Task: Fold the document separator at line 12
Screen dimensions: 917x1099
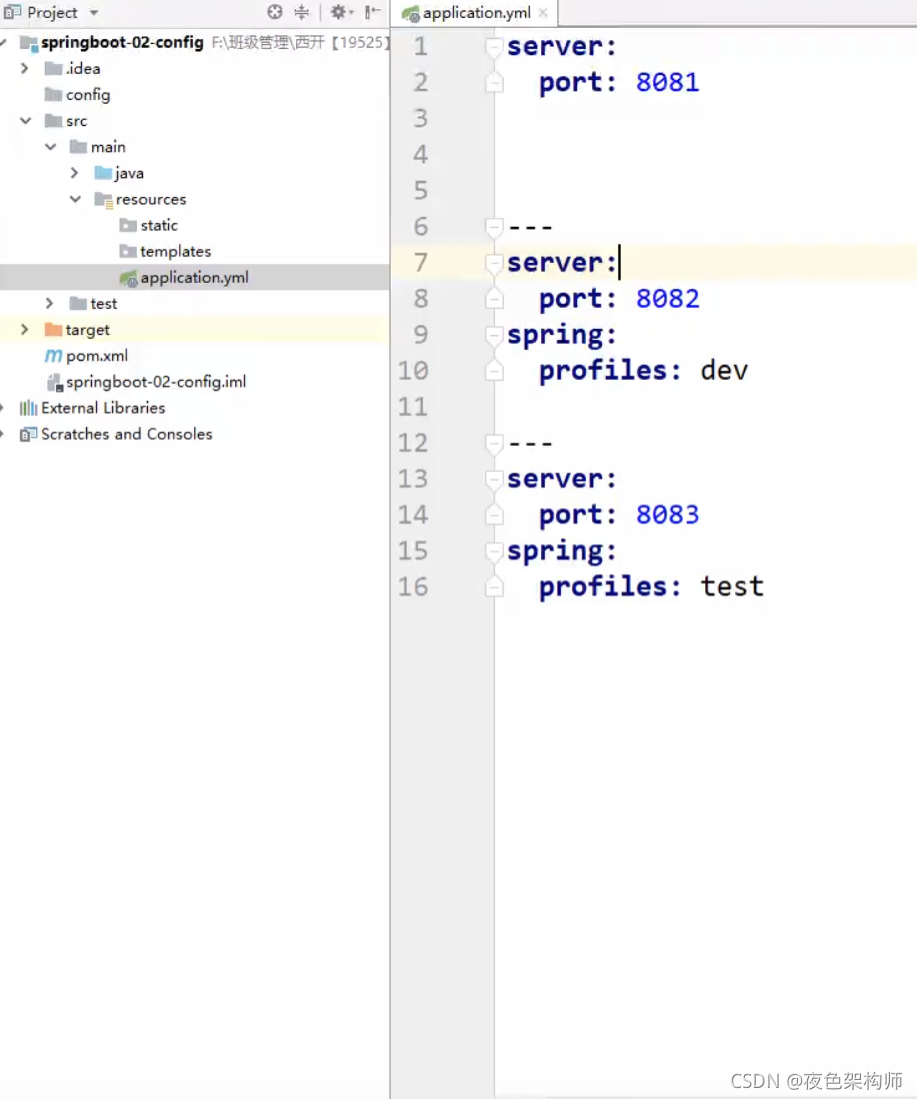Action: click(x=494, y=443)
